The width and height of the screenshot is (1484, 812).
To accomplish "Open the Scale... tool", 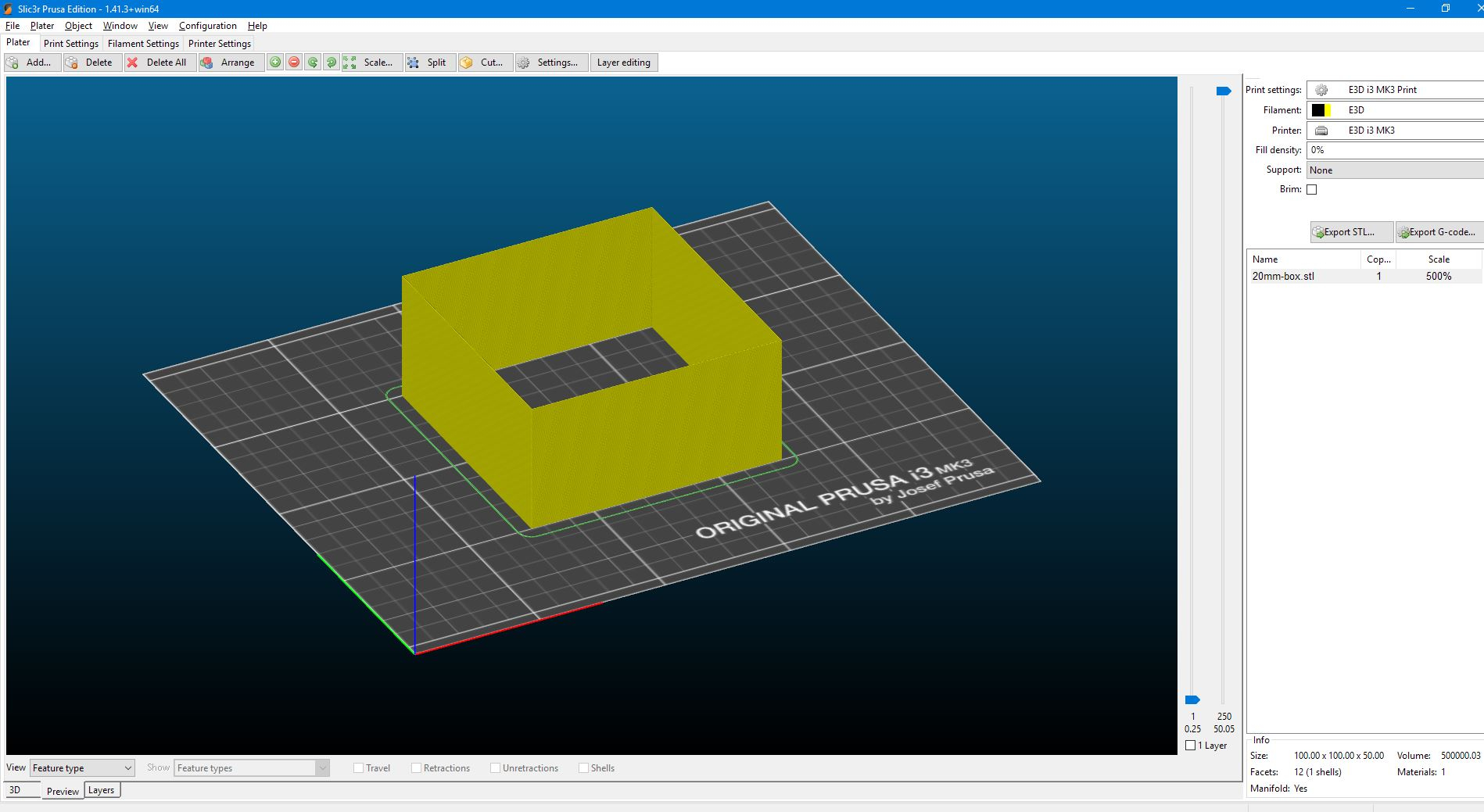I will coord(372,63).
